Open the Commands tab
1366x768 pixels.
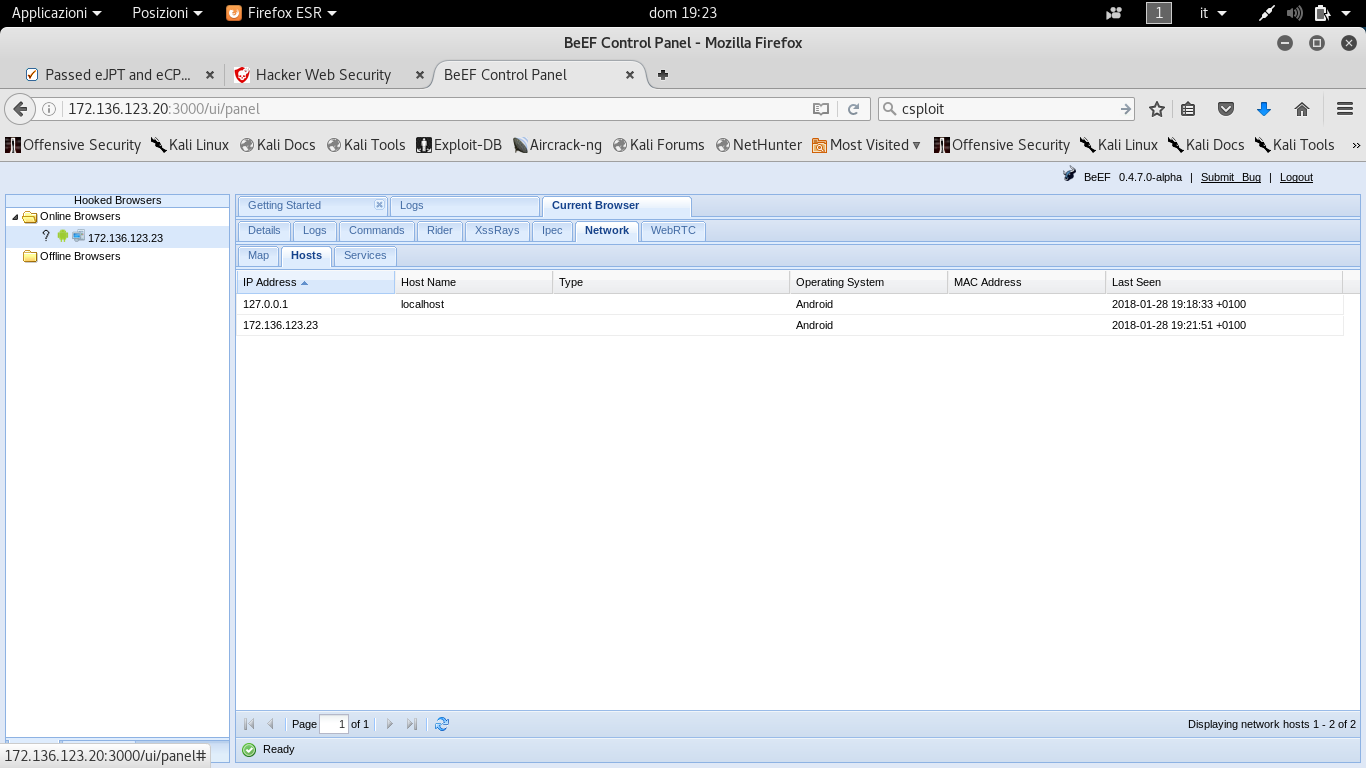(376, 231)
